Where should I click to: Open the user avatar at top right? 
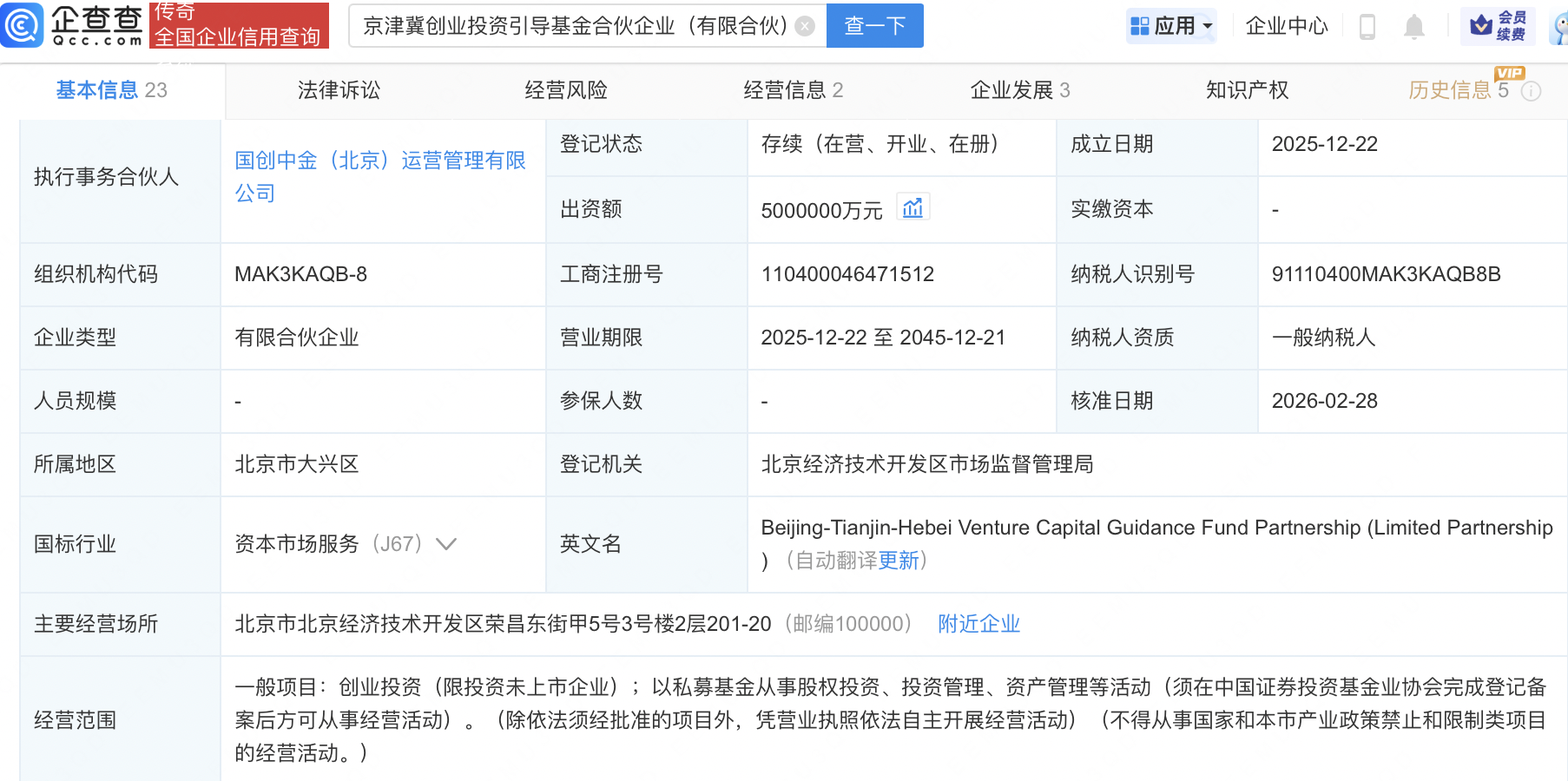pos(1560,28)
